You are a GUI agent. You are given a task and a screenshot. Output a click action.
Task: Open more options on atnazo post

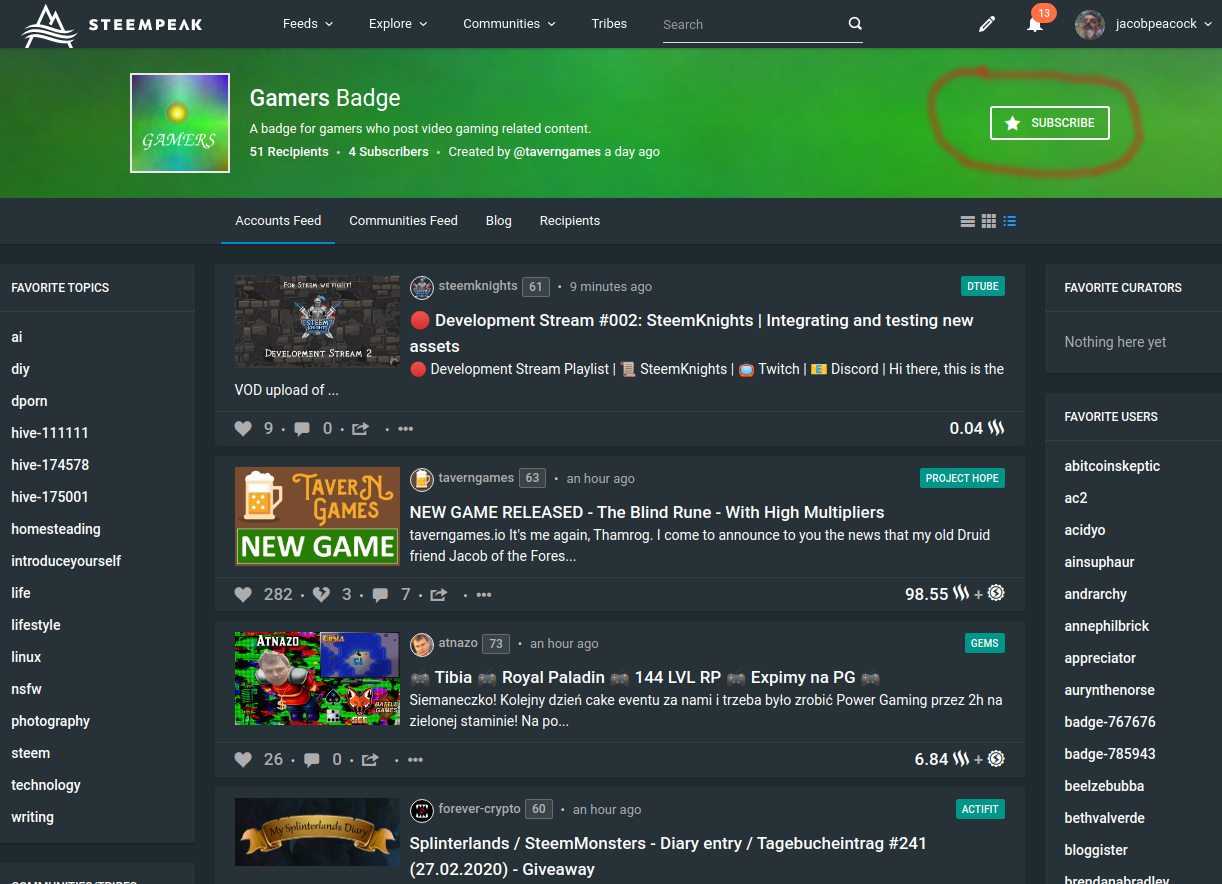tap(416, 760)
